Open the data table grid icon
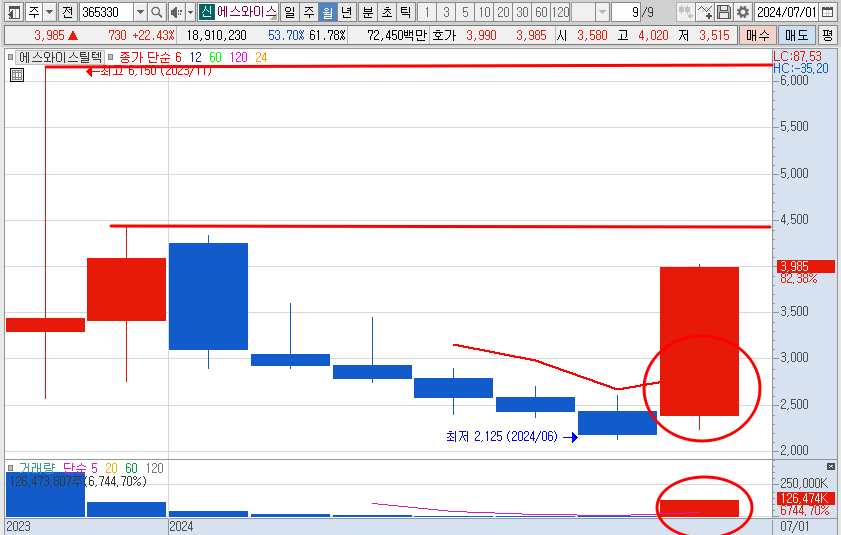 tap(17, 75)
